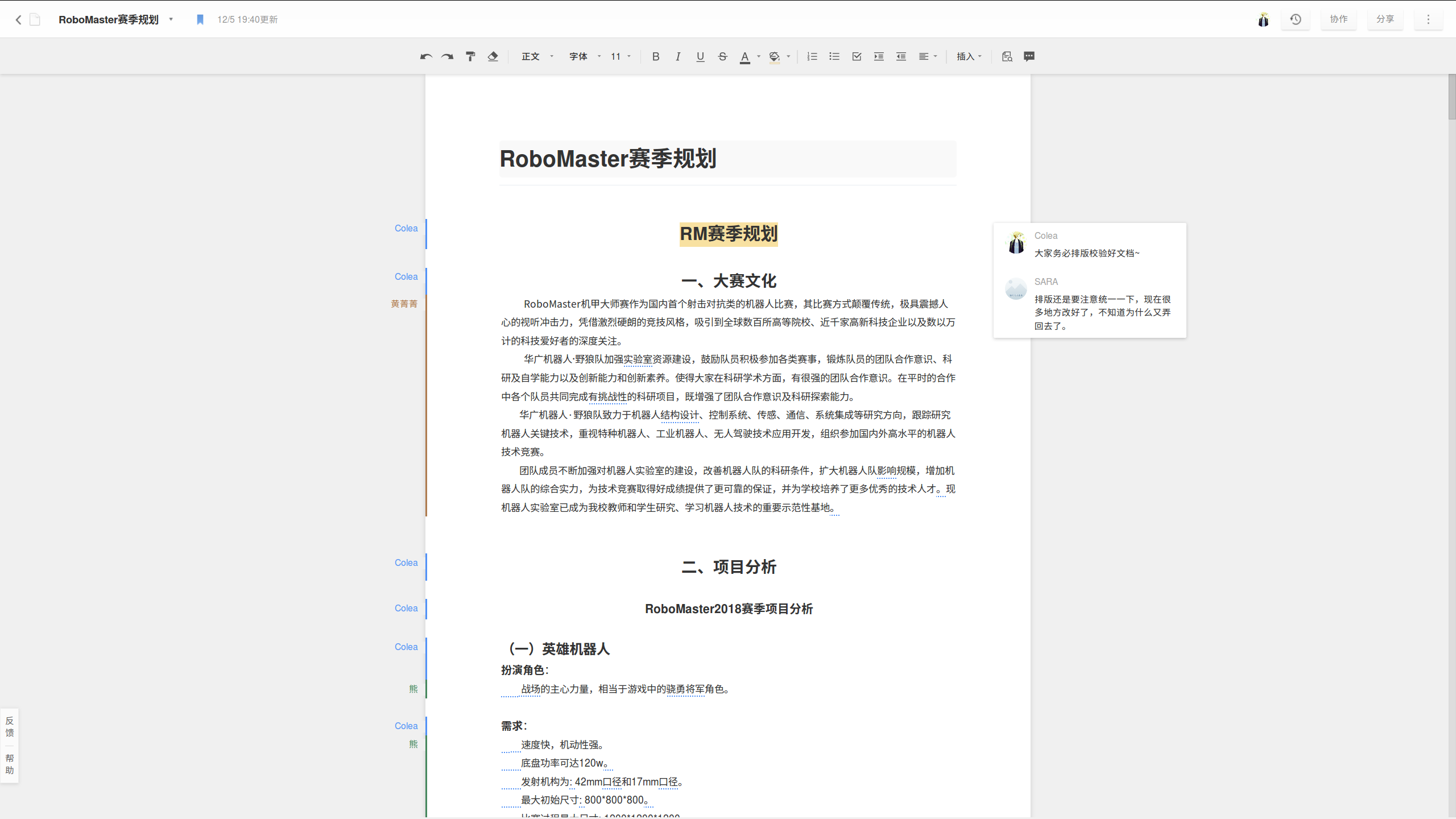Open the 插入 insert menu
Image resolution: width=1456 pixels, height=819 pixels.
tap(969, 56)
